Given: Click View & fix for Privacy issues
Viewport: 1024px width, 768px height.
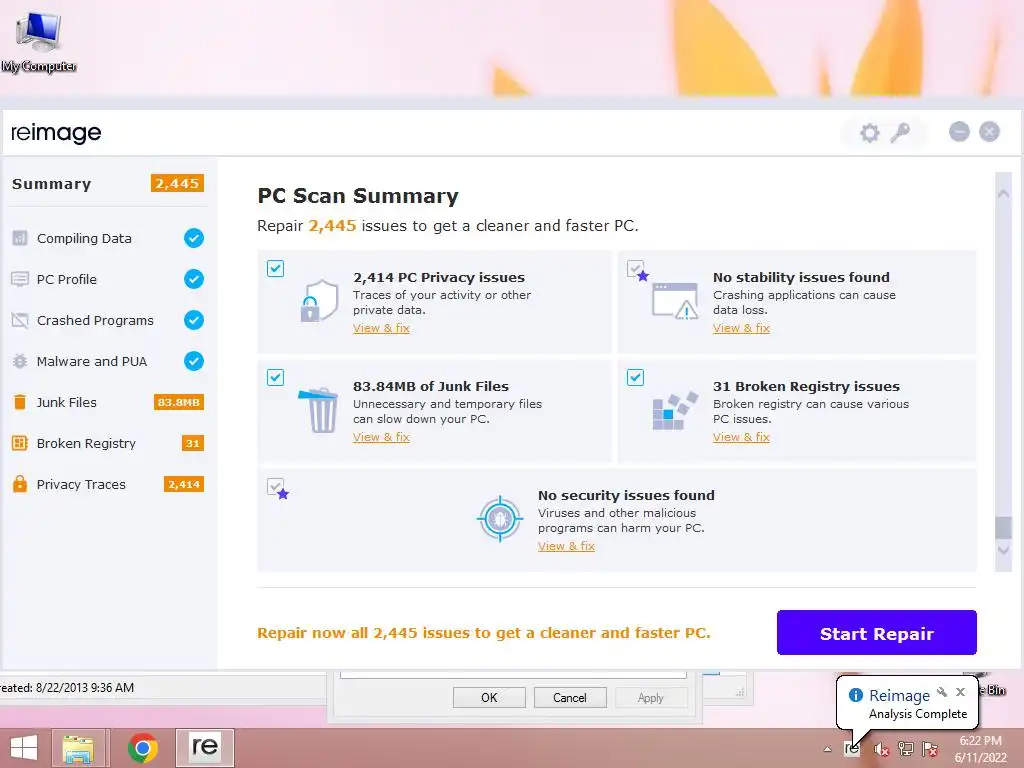Looking at the screenshot, I should point(381,328).
